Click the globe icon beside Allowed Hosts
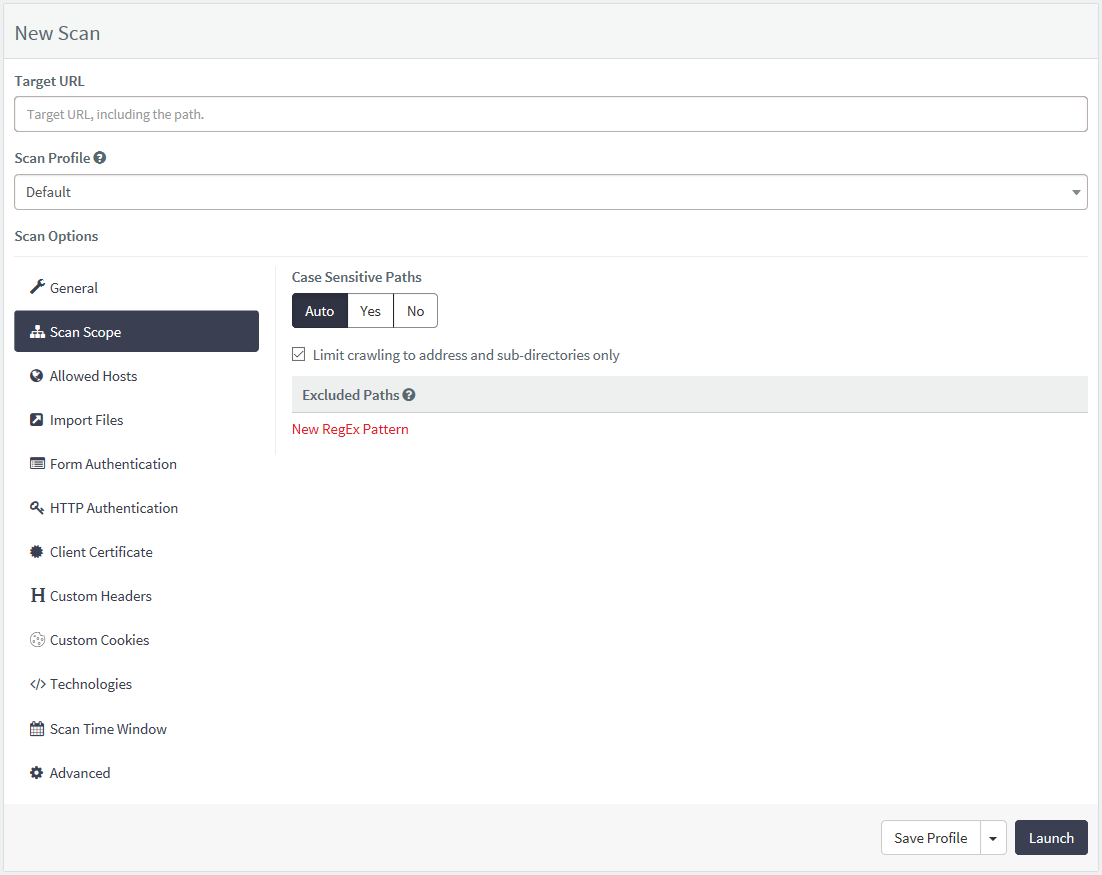1102x875 pixels. click(x=37, y=376)
